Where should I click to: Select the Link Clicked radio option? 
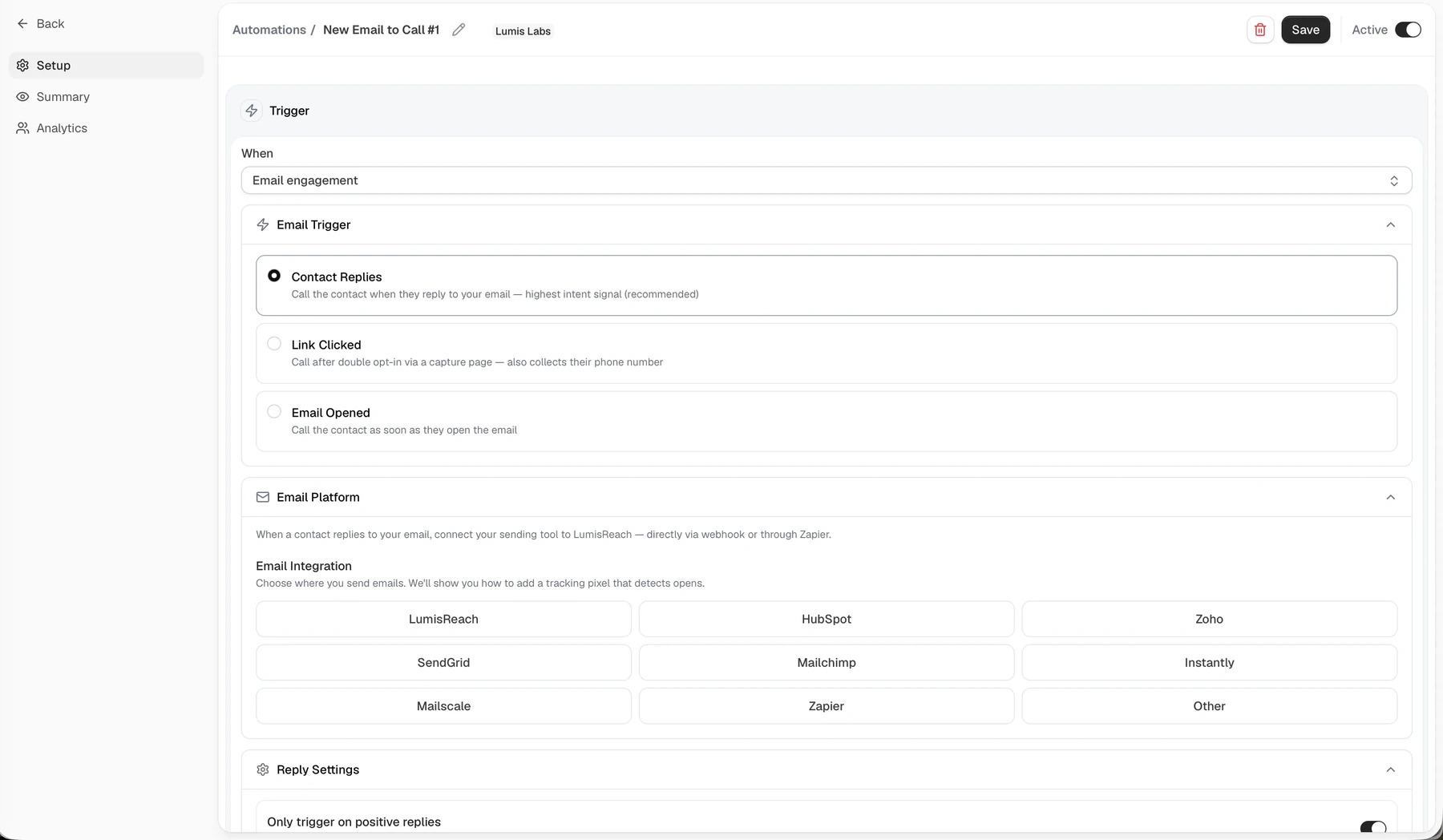point(274,344)
